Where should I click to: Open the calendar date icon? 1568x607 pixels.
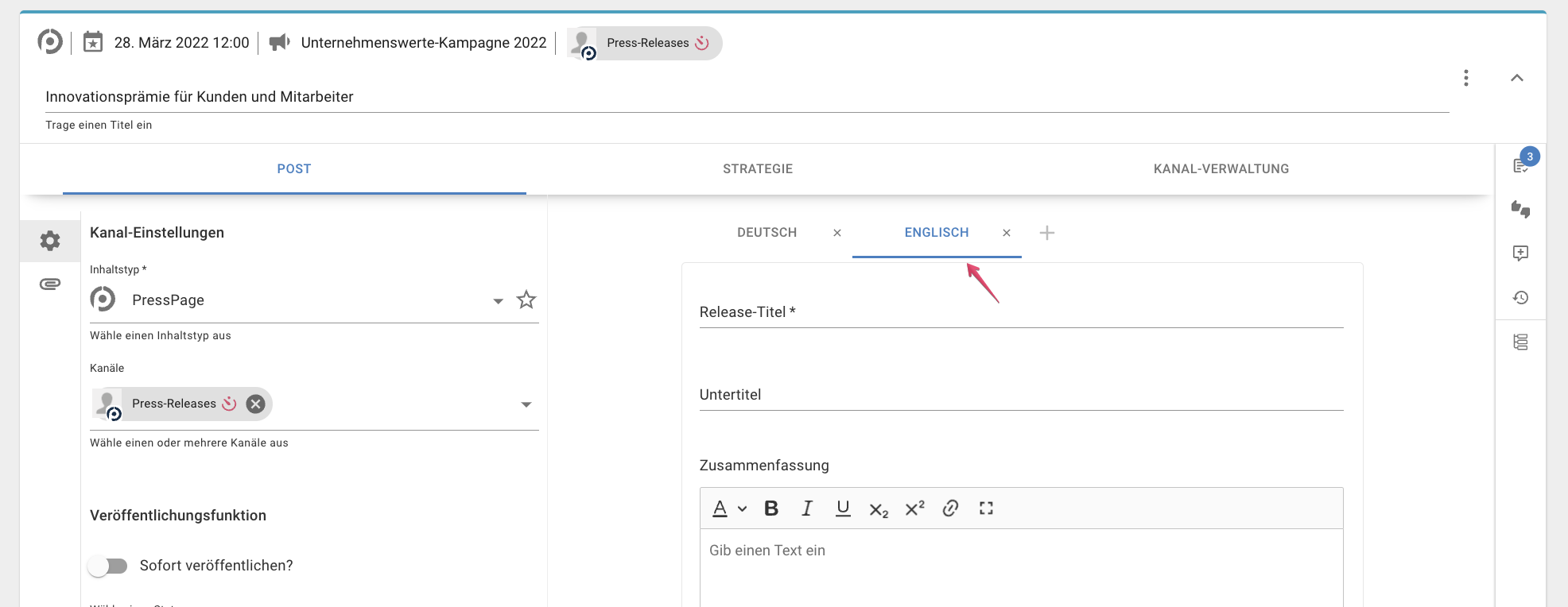coord(93,41)
